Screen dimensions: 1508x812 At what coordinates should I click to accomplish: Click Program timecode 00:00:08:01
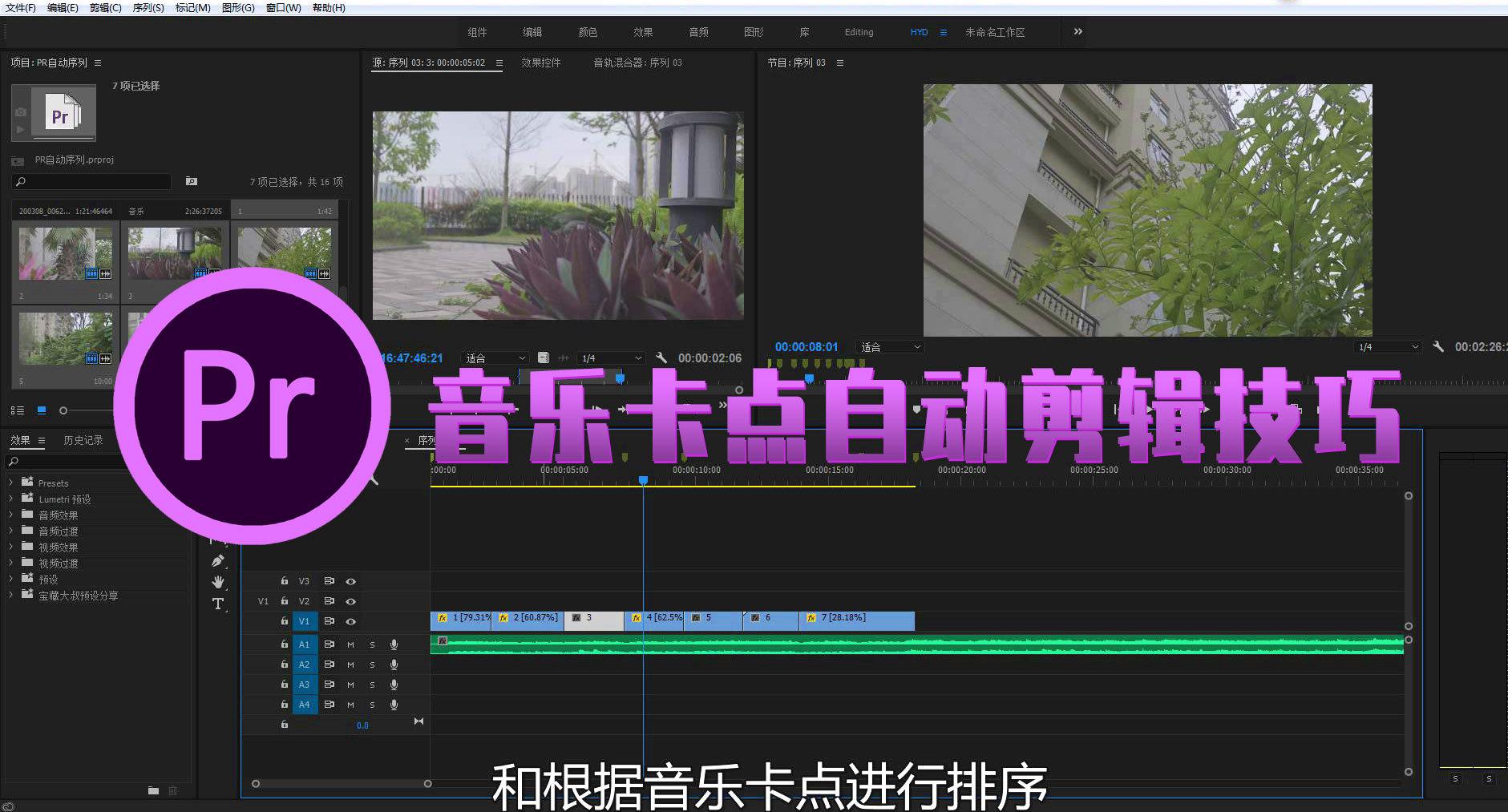(x=806, y=346)
